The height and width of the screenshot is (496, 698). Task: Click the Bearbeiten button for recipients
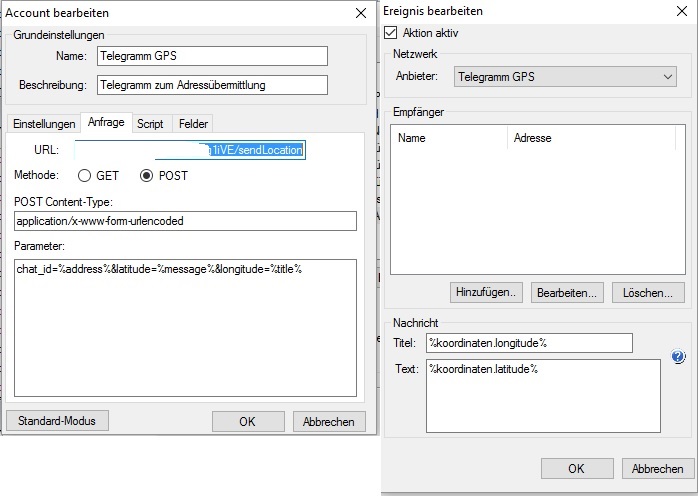pyautogui.click(x=567, y=293)
